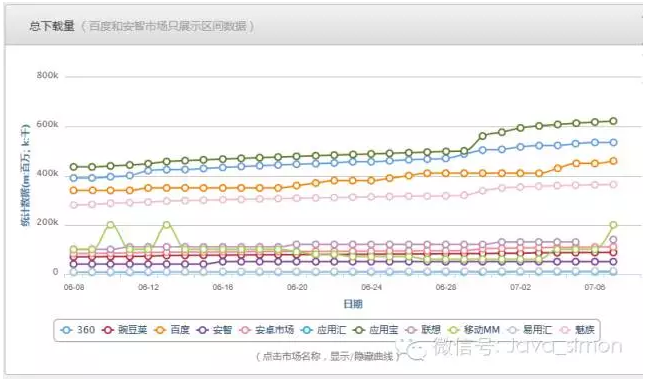The width and height of the screenshot is (649, 381).
Task: Click the 06-12 date label
Action: tap(148, 287)
